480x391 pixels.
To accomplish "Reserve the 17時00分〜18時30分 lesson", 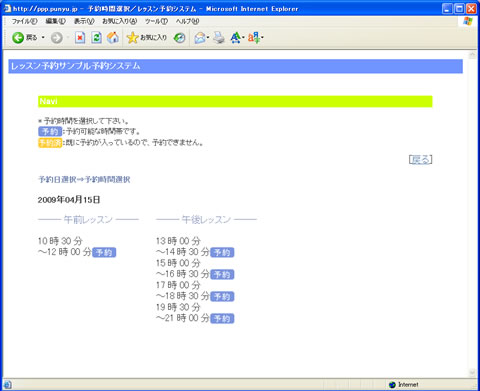I will pyautogui.click(x=222, y=296).
